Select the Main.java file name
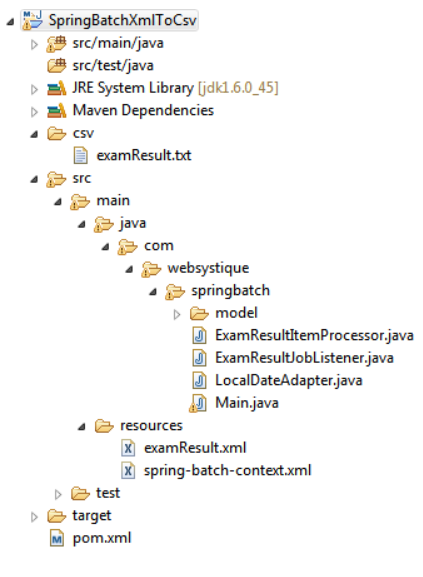 (x=247, y=403)
